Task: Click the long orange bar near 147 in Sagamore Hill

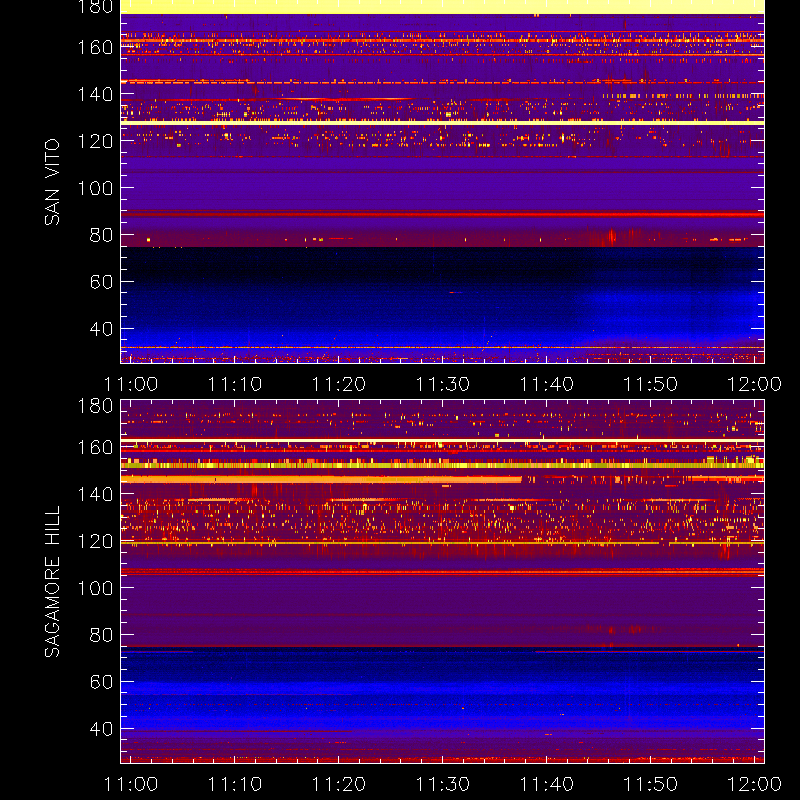Action: pos(321,480)
